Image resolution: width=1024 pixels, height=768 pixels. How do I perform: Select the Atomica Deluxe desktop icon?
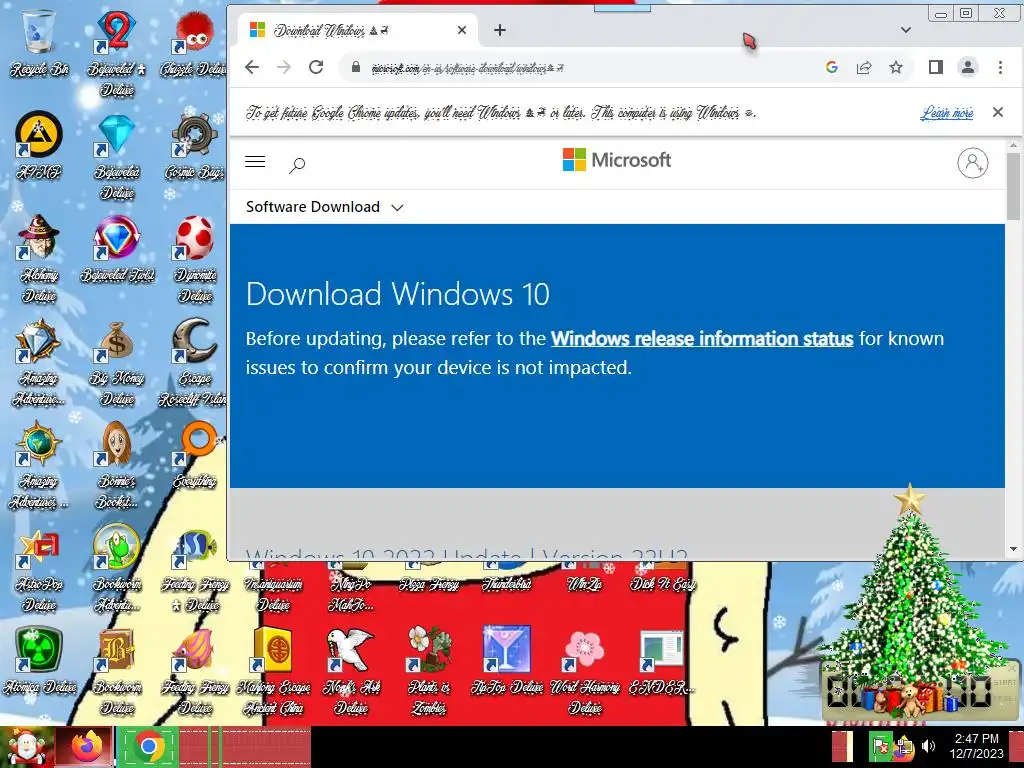[39, 661]
